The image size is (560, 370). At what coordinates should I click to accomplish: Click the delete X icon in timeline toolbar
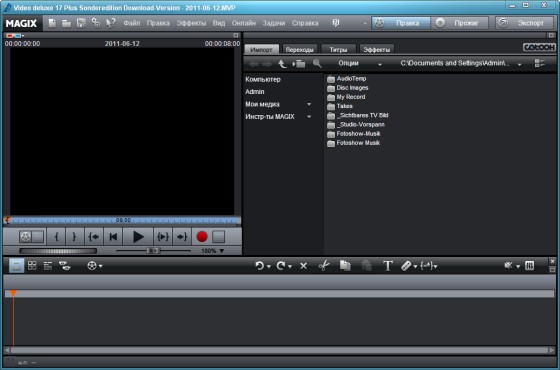[x=303, y=266]
